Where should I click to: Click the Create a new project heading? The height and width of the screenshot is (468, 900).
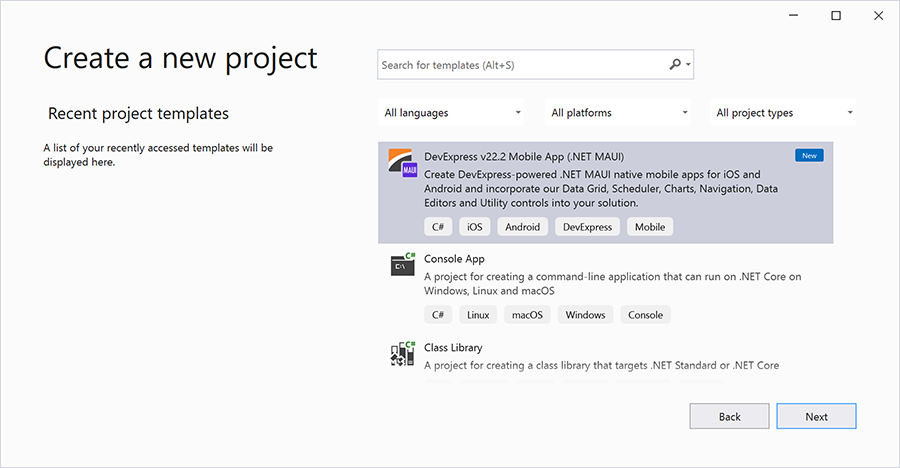point(180,59)
